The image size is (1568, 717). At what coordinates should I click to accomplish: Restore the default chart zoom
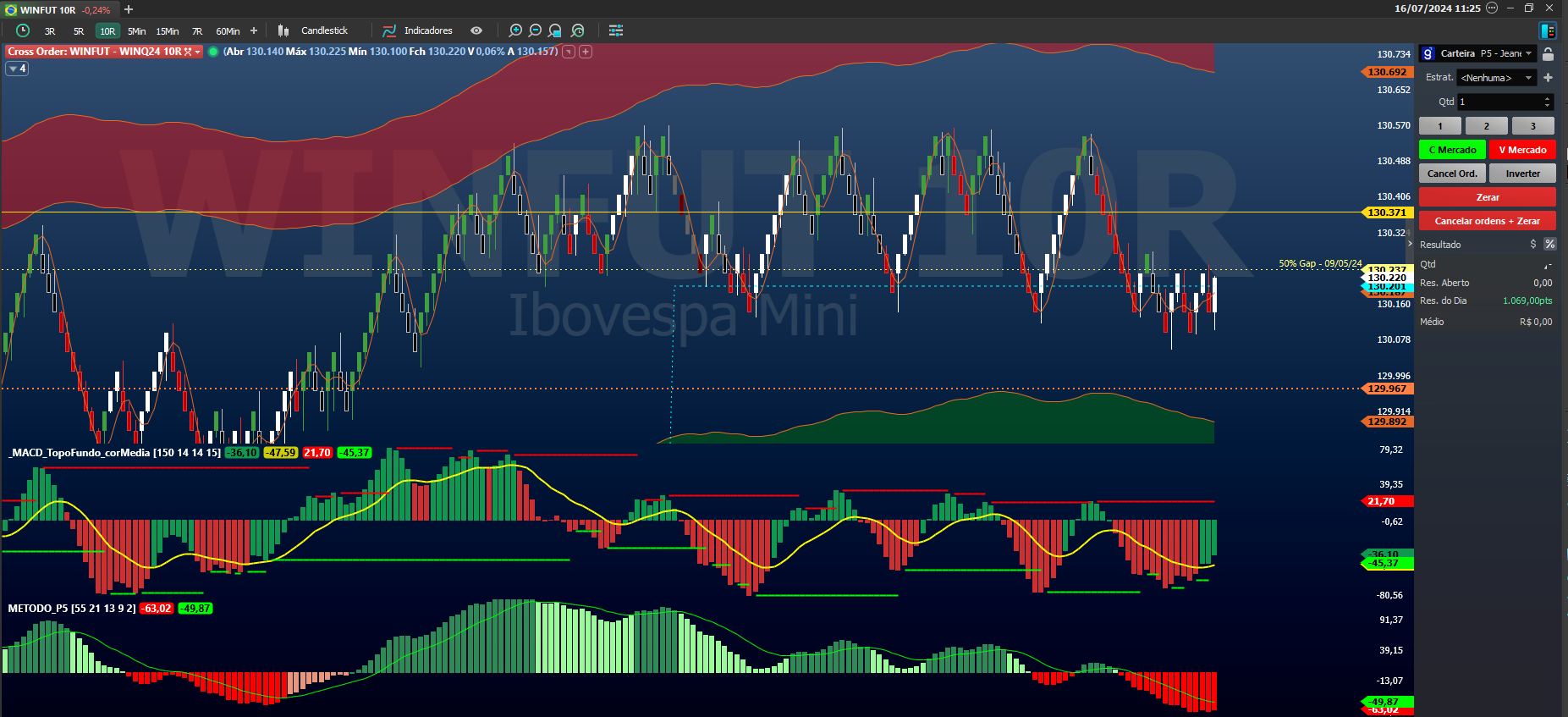pyautogui.click(x=578, y=30)
